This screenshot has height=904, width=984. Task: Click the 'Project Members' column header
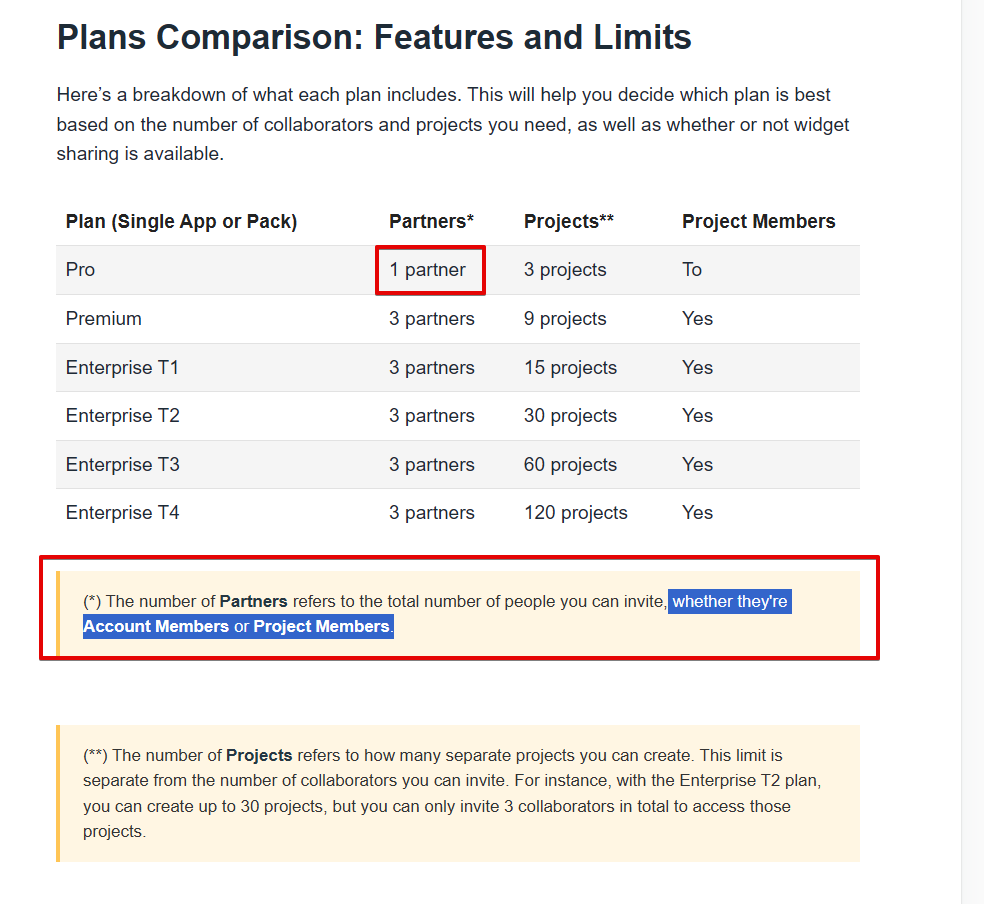pos(759,221)
